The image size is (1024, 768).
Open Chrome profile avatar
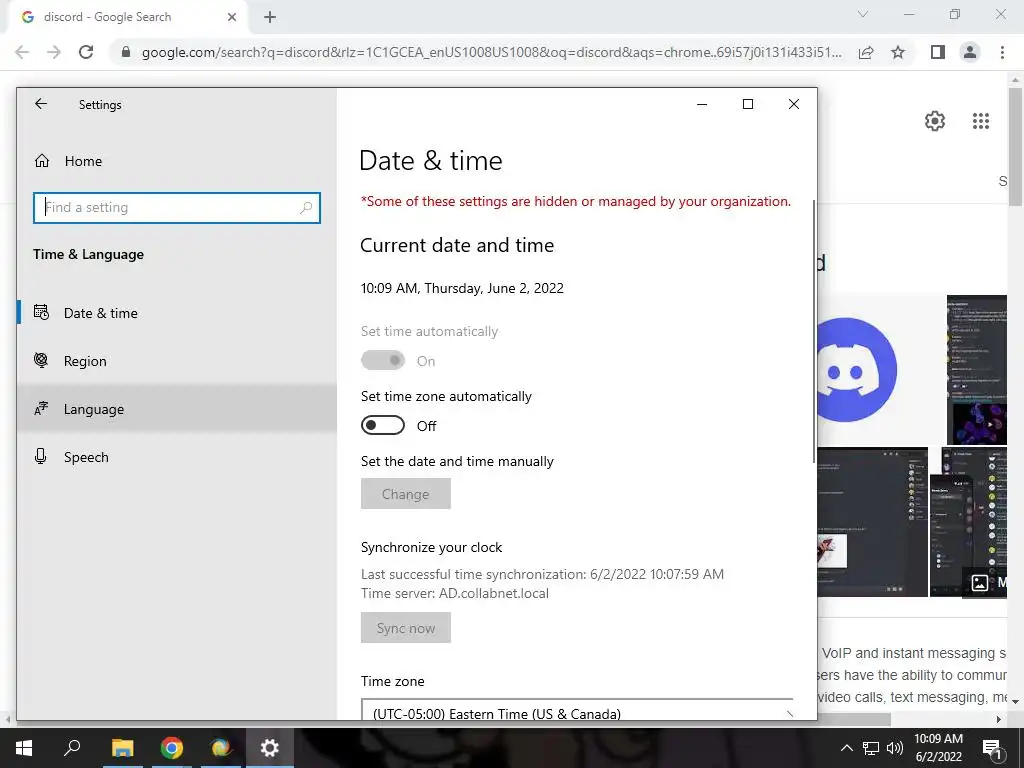[x=970, y=52]
